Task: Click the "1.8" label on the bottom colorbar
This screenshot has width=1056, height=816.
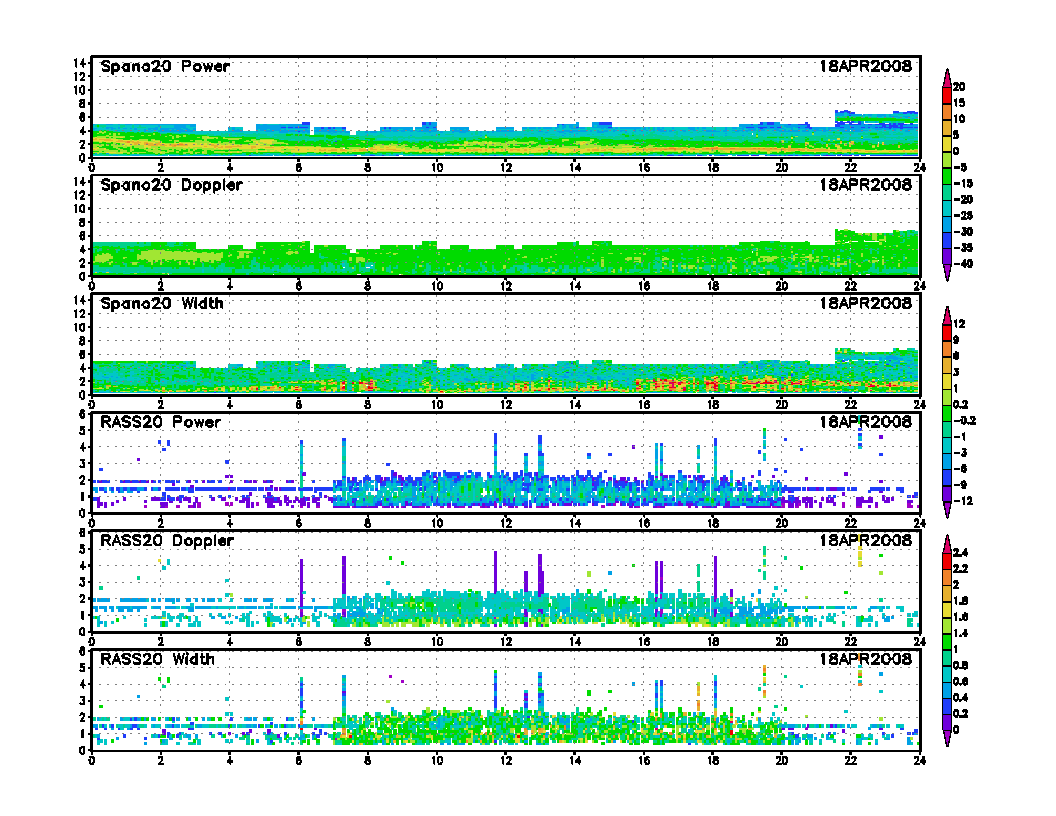Action: [960, 601]
